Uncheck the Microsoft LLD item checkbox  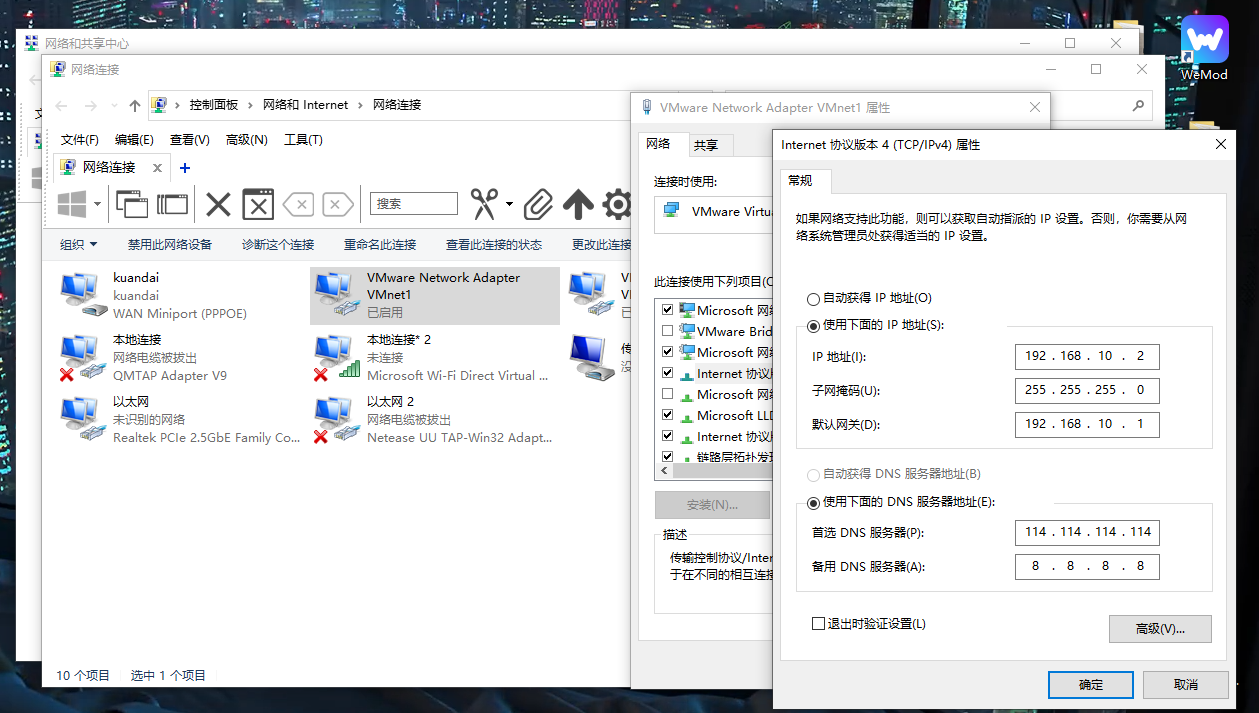(x=667, y=415)
